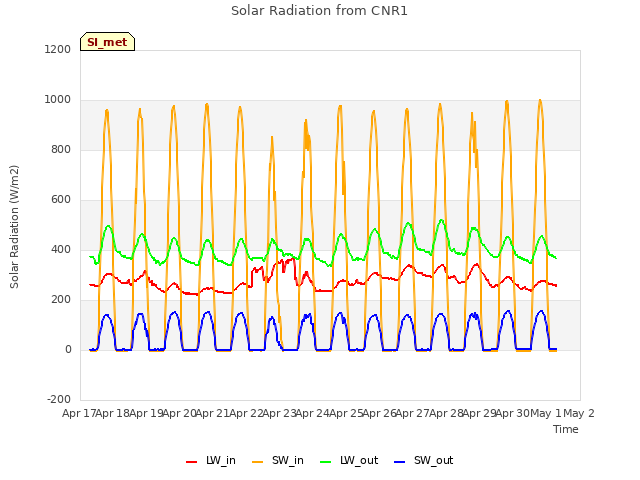The image size is (640, 480).
Task: Click the red LW_in legend swatch
Action: click(191, 462)
